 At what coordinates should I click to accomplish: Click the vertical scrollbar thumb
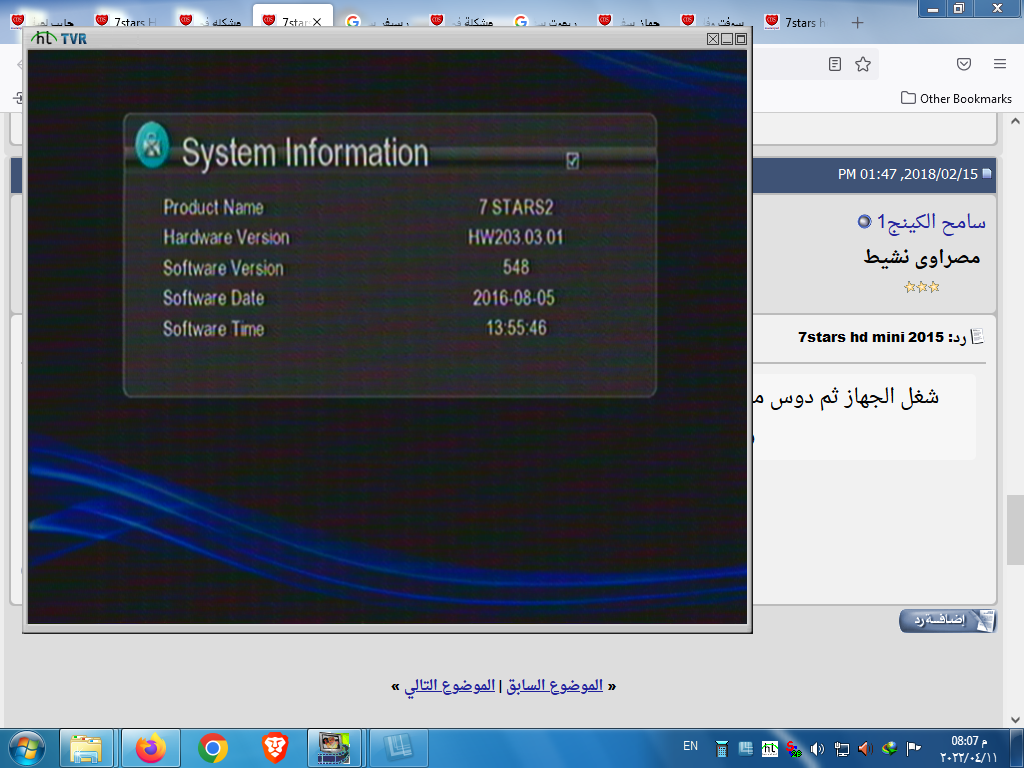point(1015,530)
